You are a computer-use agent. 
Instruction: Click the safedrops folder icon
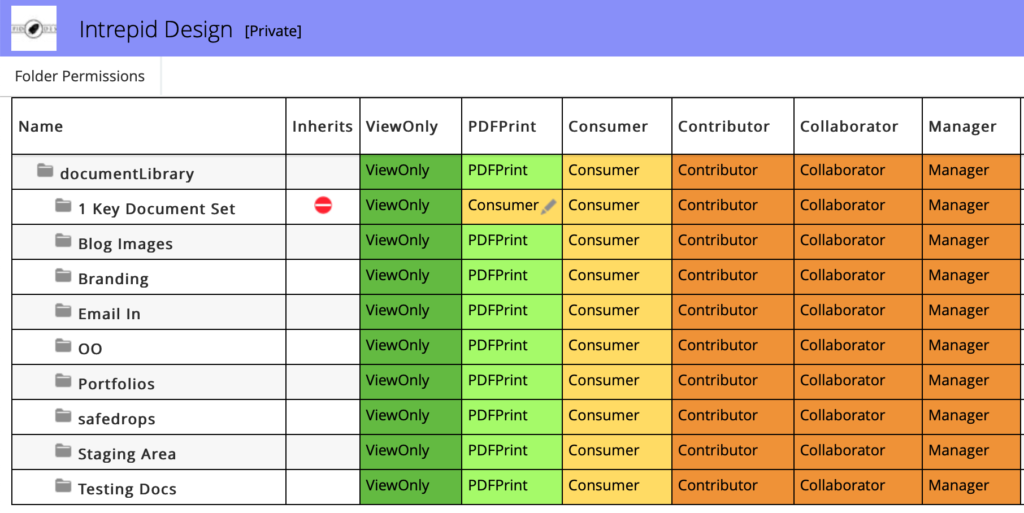pyautogui.click(x=63, y=417)
